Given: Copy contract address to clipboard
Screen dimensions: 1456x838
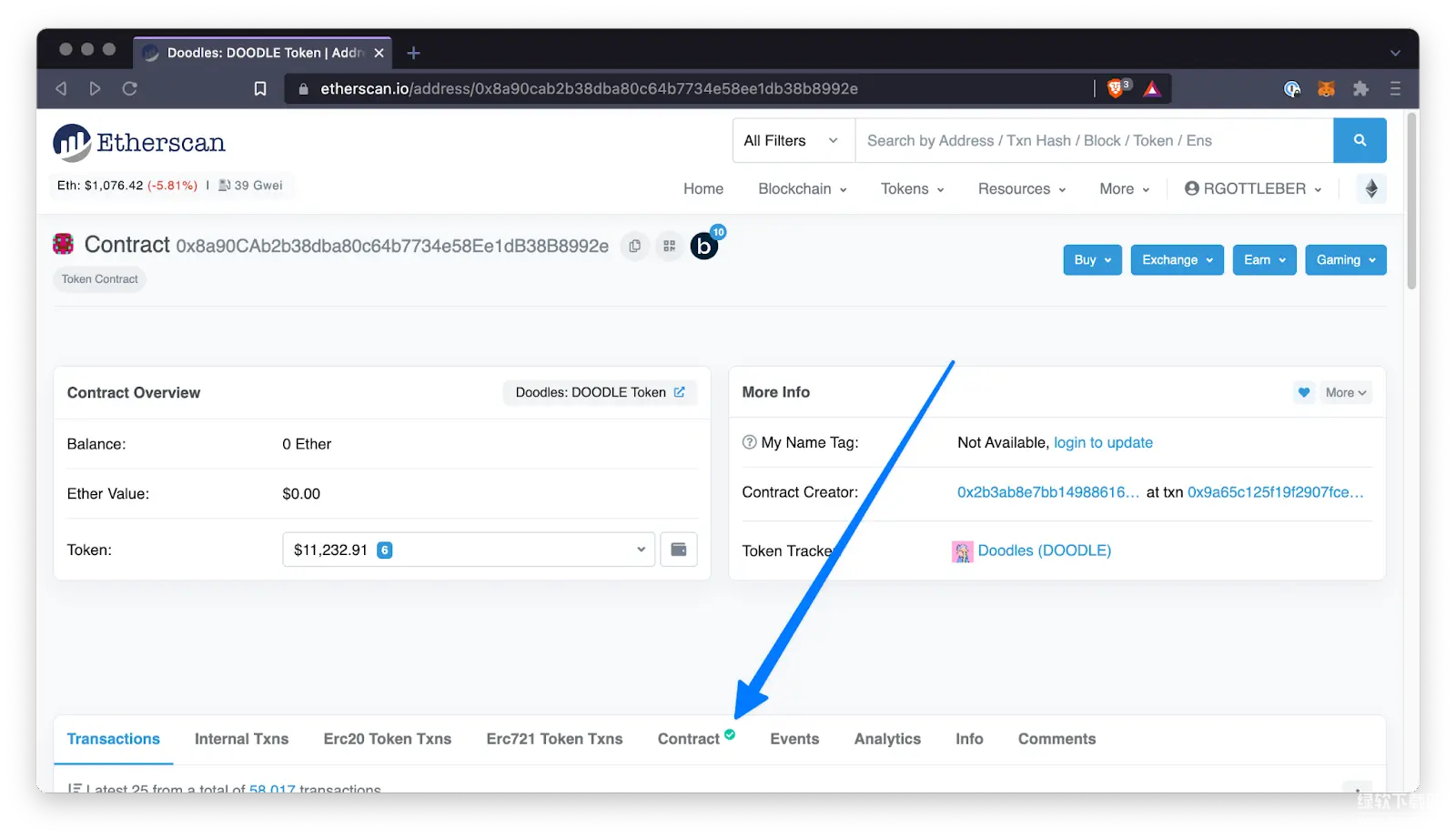Looking at the screenshot, I should 634,246.
